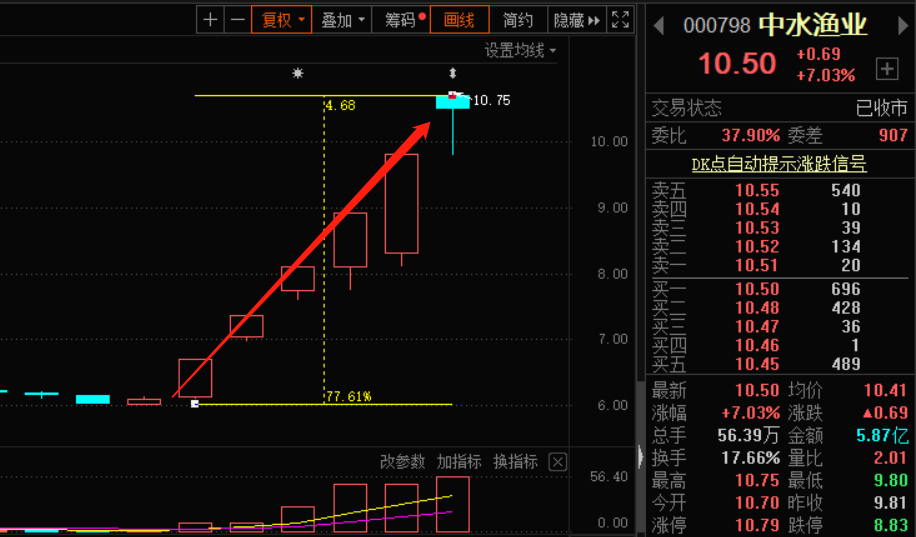Open DK点自动提示涨跌信号 link
916x537 pixels.
click(779, 164)
